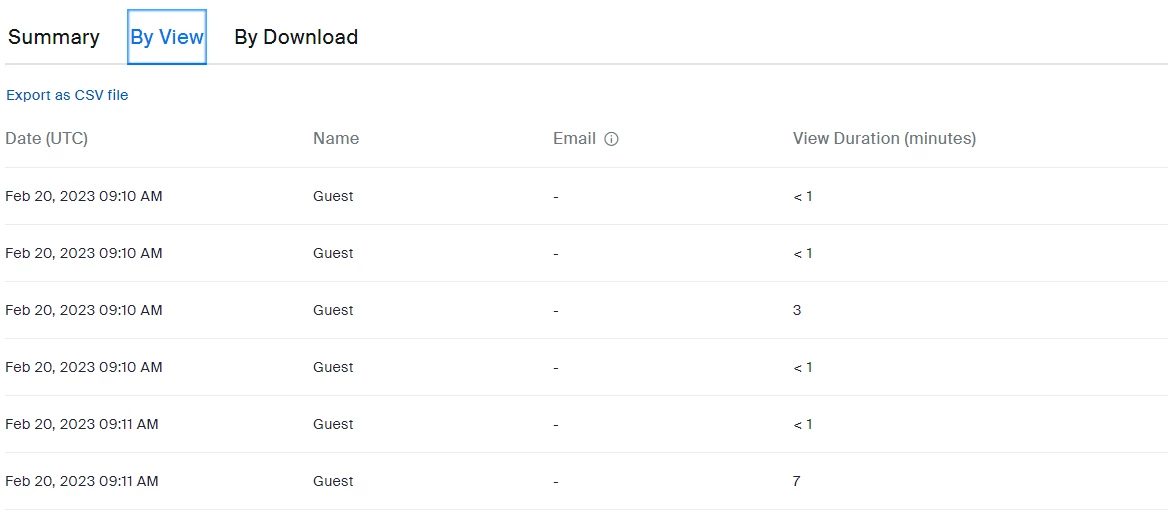The image size is (1168, 513).
Task: Click Guest name in the first row
Action: pos(333,197)
